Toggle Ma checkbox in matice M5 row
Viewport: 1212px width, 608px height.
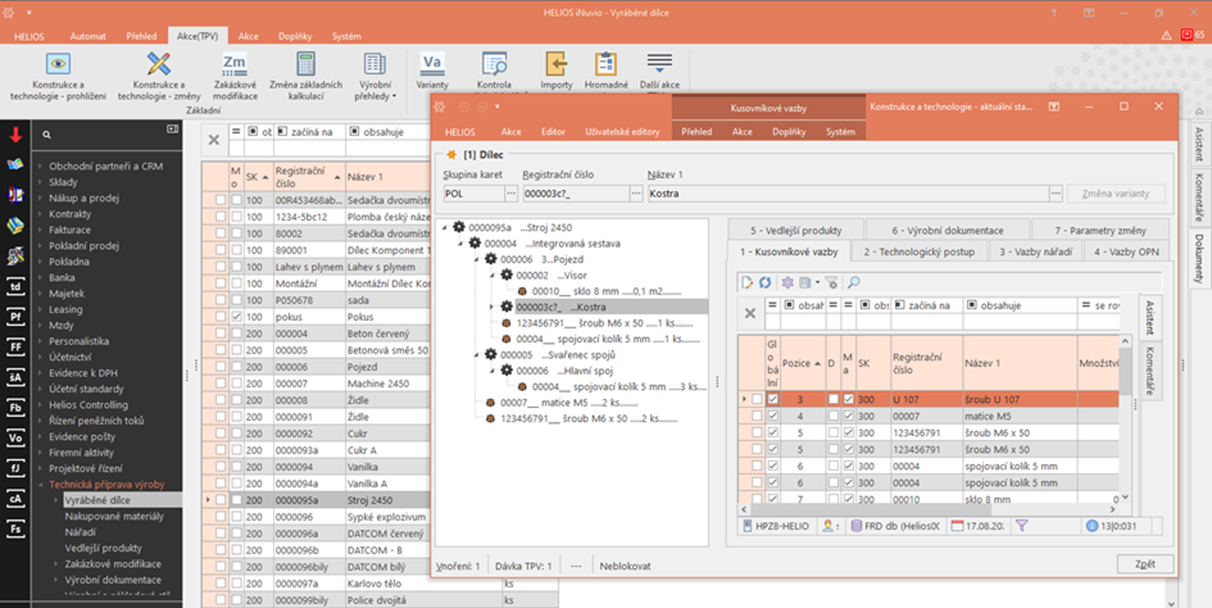[848, 416]
